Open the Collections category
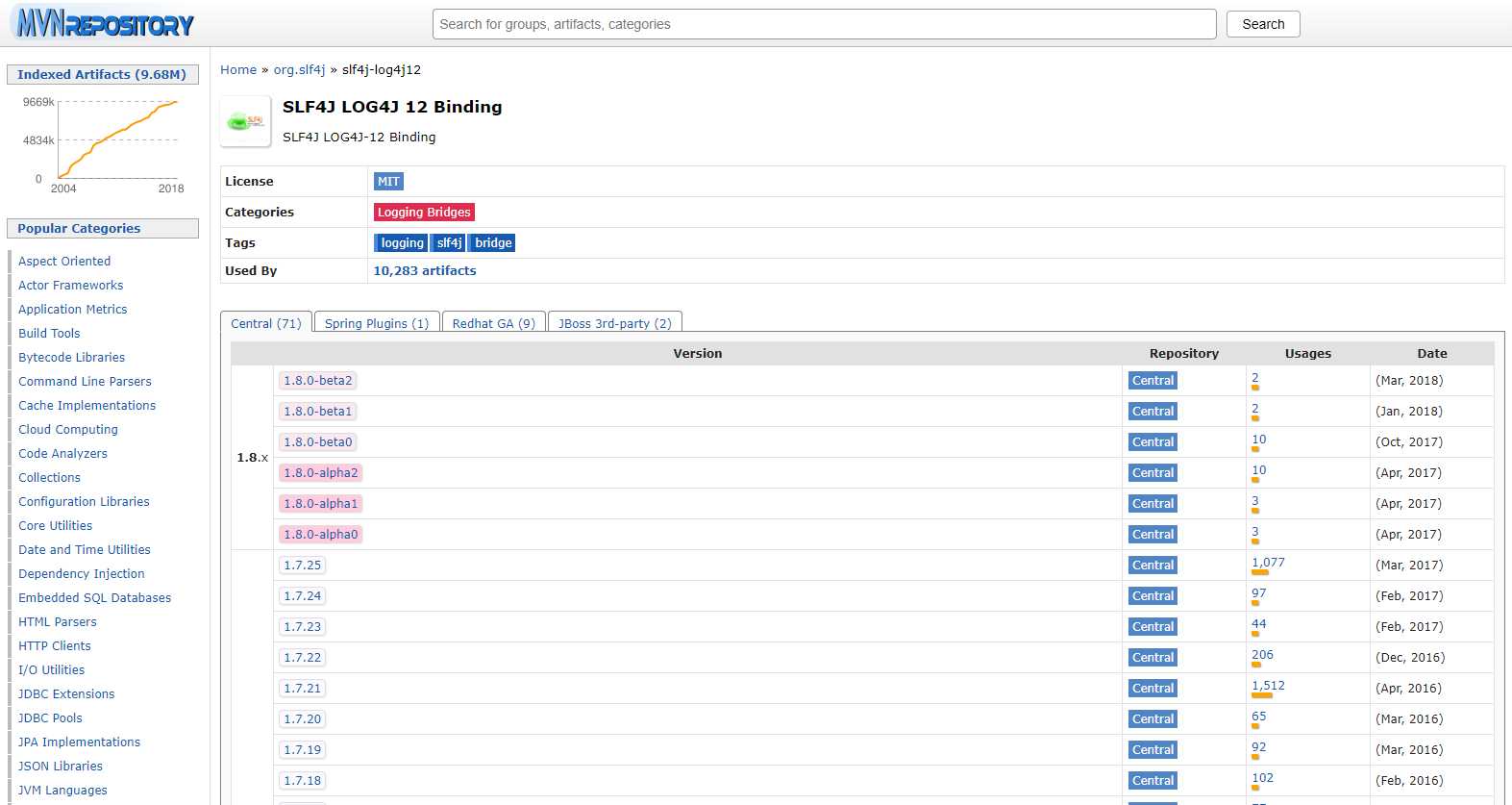The height and width of the screenshot is (805, 1512). tap(49, 478)
